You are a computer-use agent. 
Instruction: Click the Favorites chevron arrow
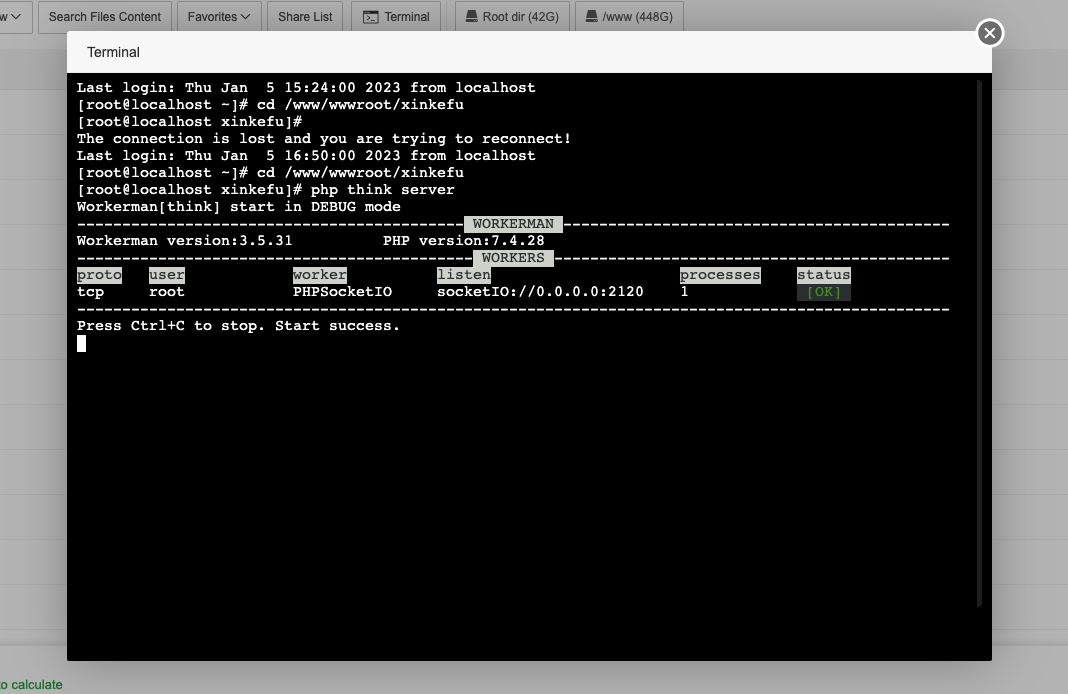pos(246,17)
